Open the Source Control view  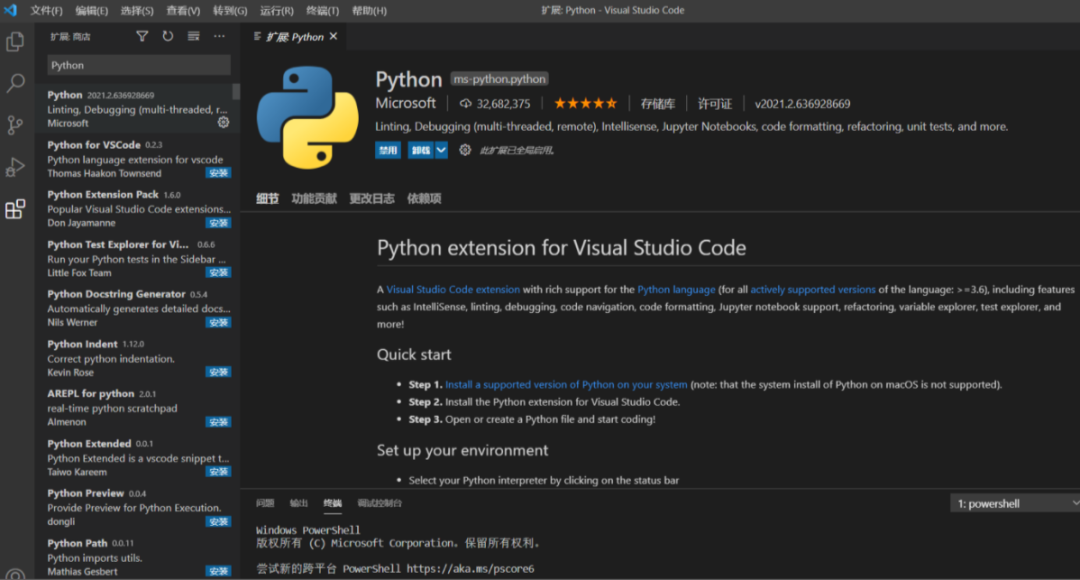click(15, 125)
